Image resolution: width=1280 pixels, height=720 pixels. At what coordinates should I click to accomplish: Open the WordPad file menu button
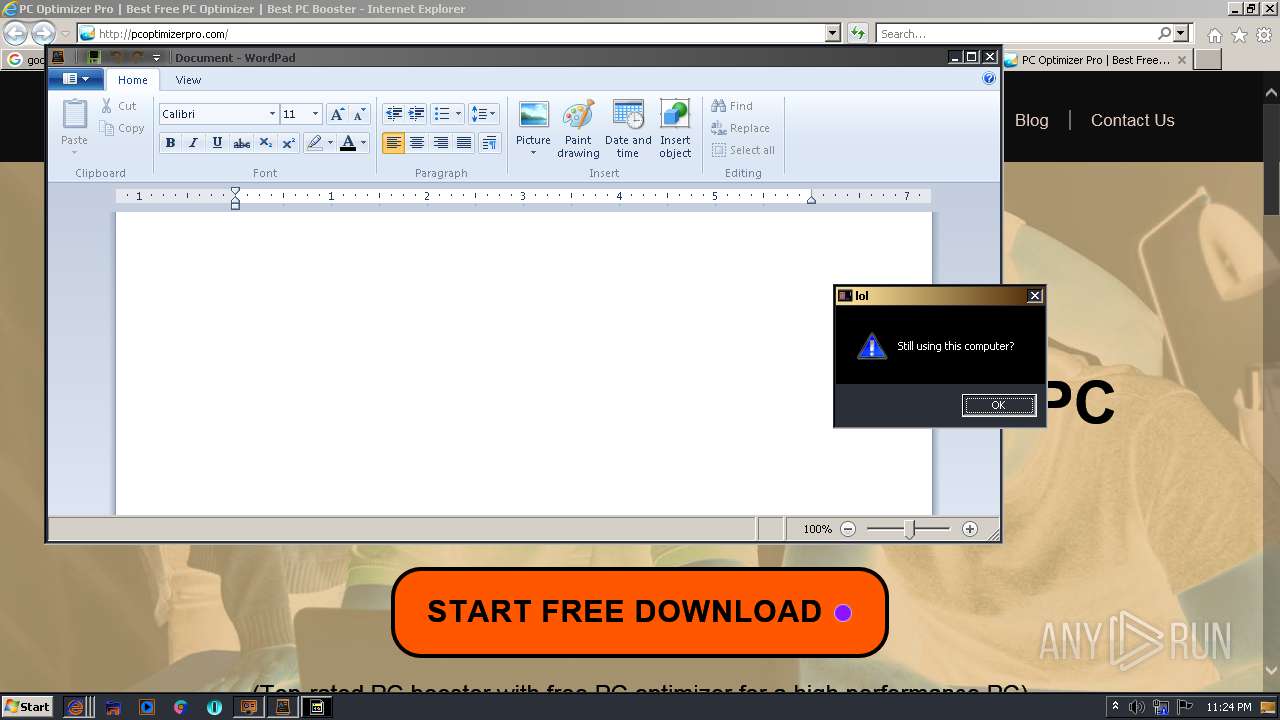click(x=76, y=79)
